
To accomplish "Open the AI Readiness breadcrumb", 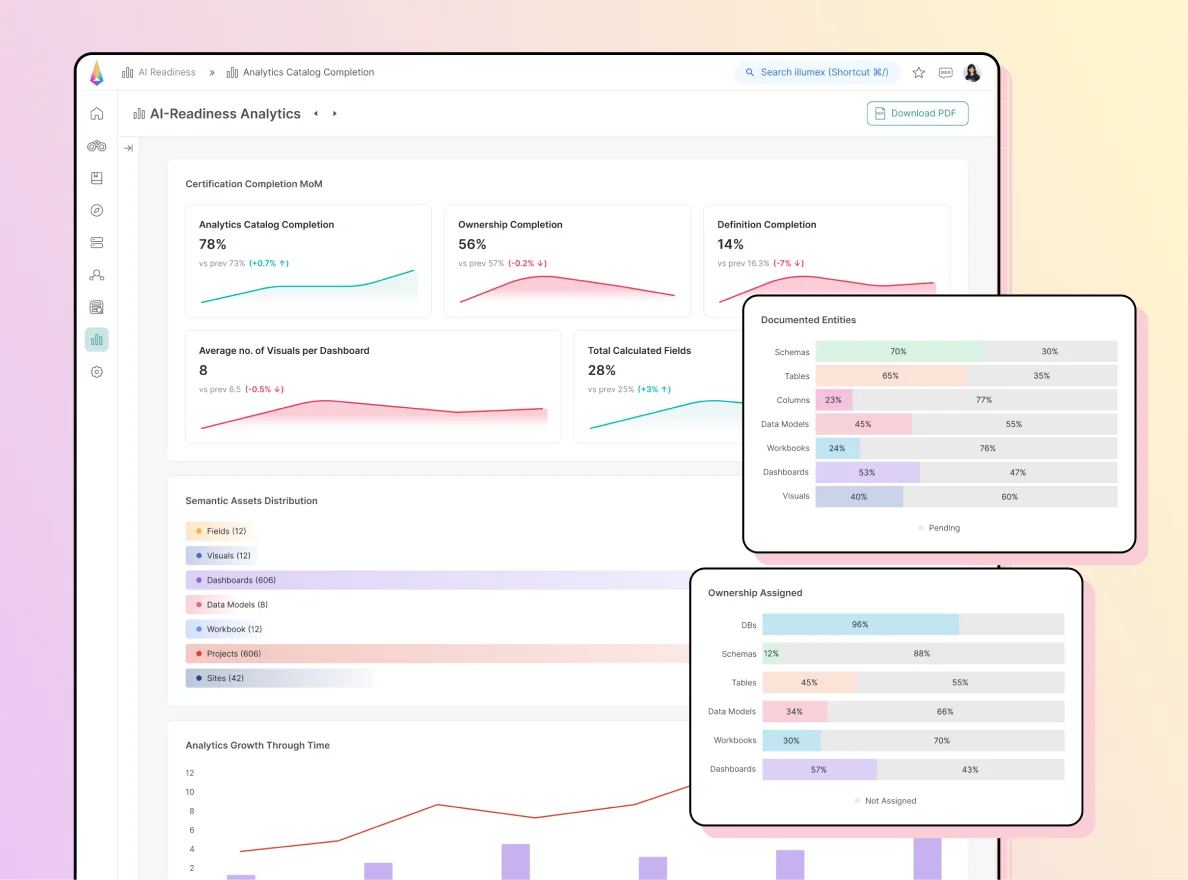I will coord(167,73).
